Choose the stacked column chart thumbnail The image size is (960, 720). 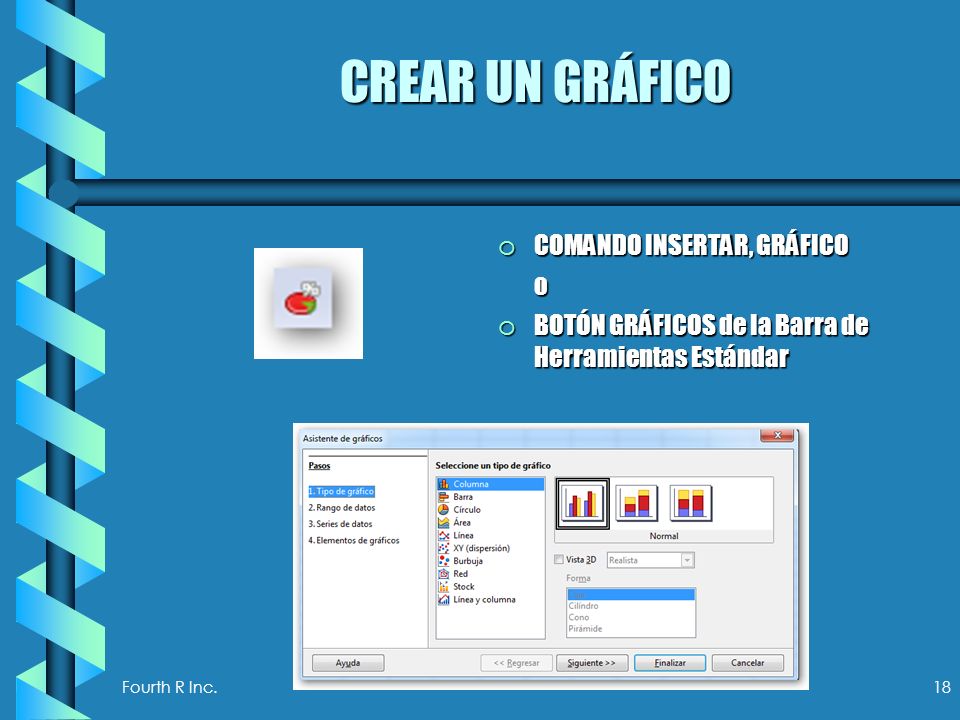[637, 503]
